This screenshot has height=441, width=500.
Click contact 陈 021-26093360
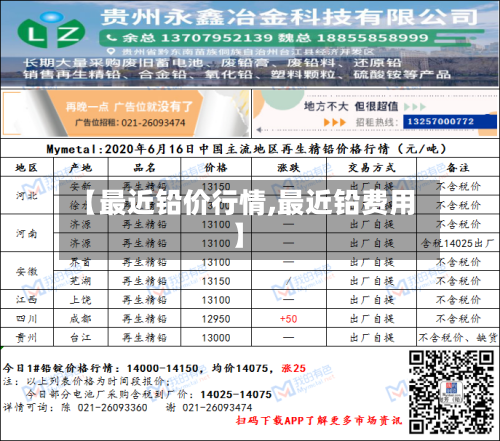tap(104, 407)
